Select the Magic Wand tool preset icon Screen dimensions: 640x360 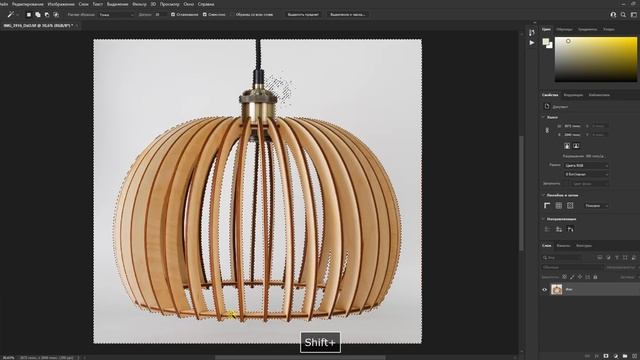click(11, 14)
